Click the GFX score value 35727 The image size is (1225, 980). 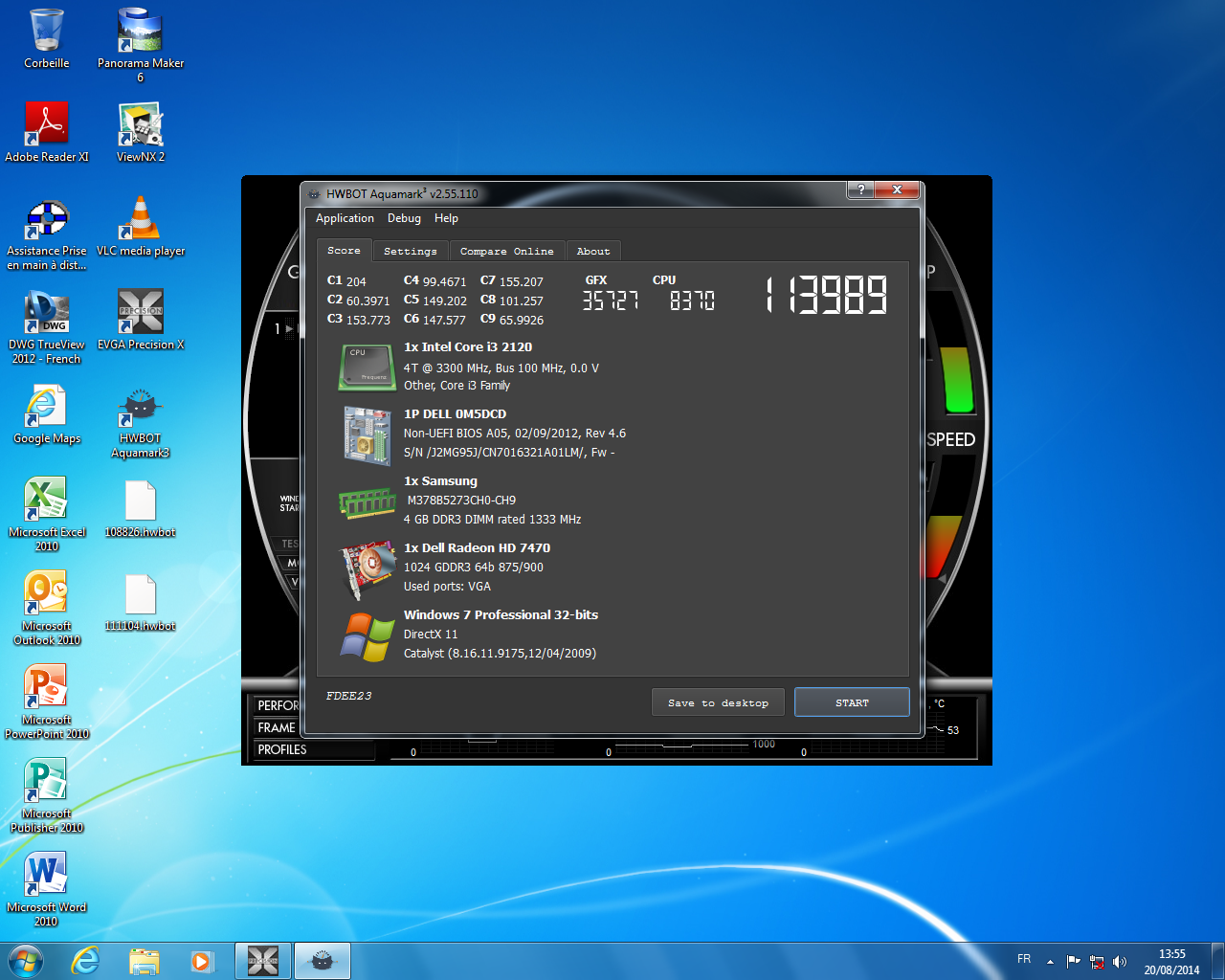pyautogui.click(x=611, y=301)
